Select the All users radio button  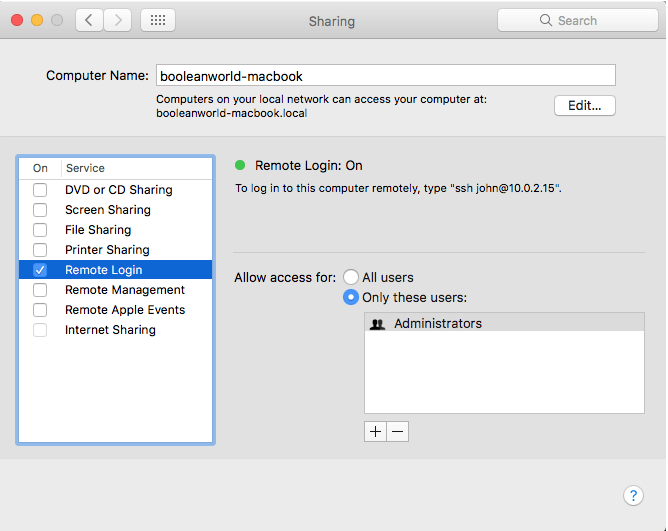351,277
